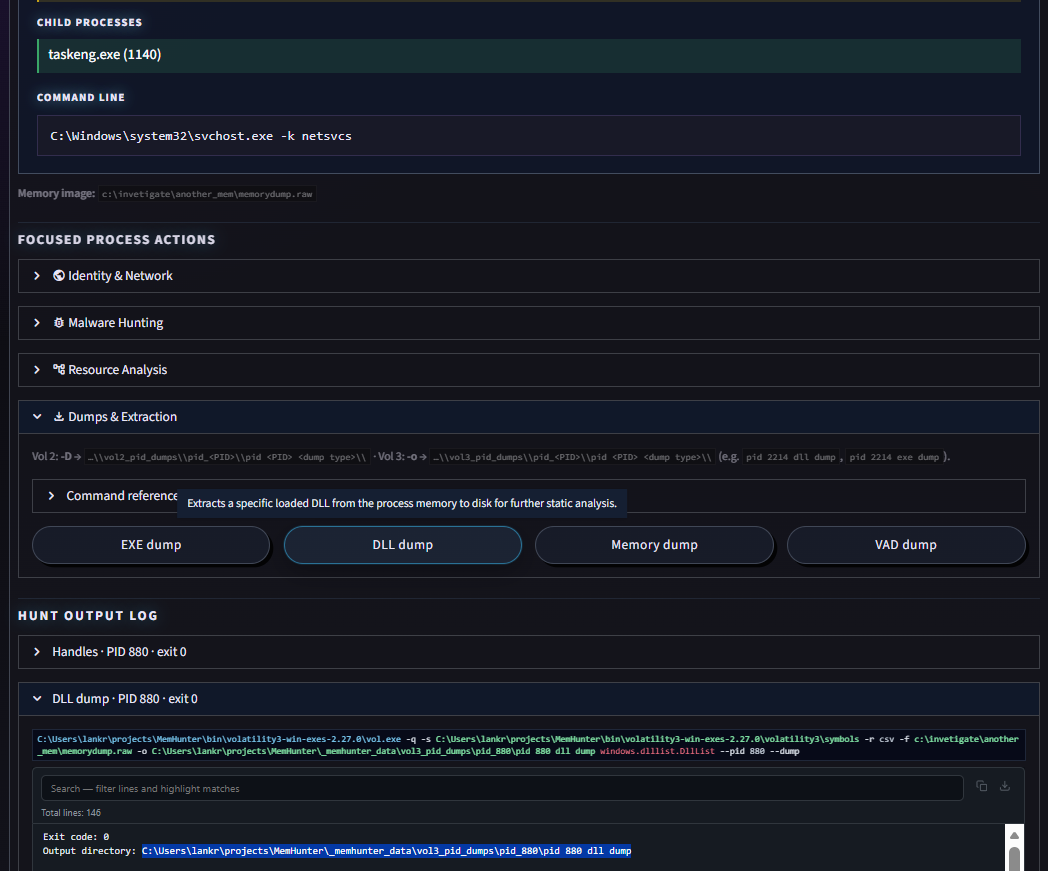Expand the Handles PID 880 log entry

coord(529,652)
